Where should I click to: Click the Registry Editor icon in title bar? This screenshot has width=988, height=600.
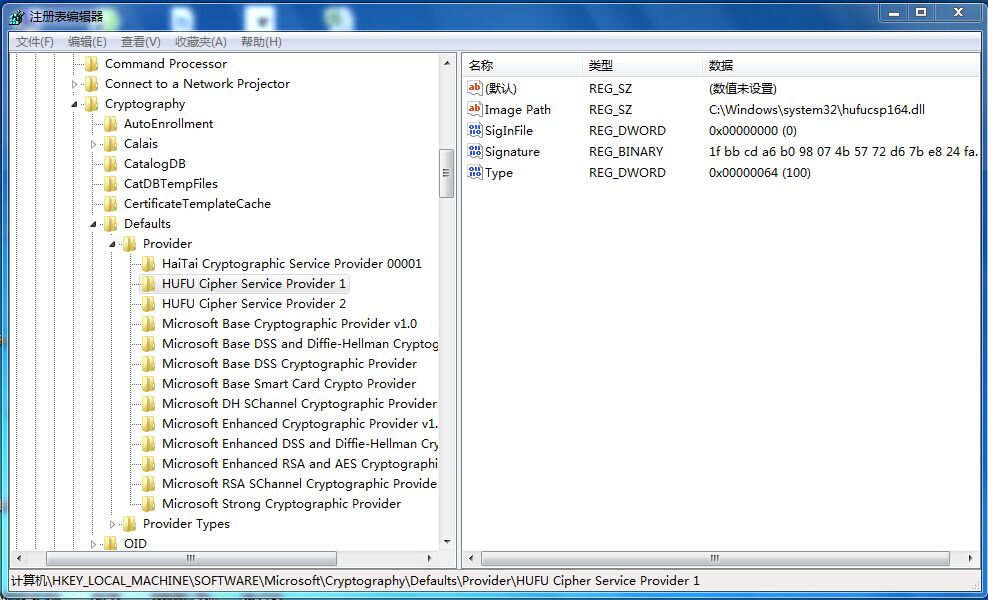click(x=17, y=16)
